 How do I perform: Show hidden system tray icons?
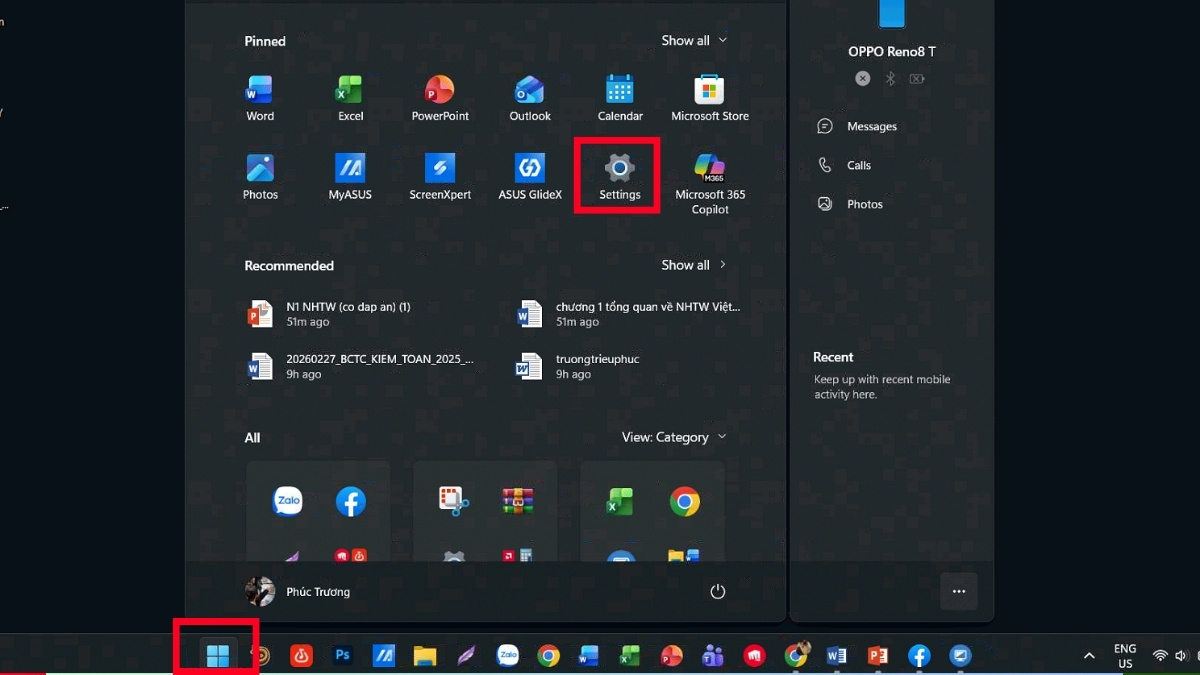coord(1089,656)
